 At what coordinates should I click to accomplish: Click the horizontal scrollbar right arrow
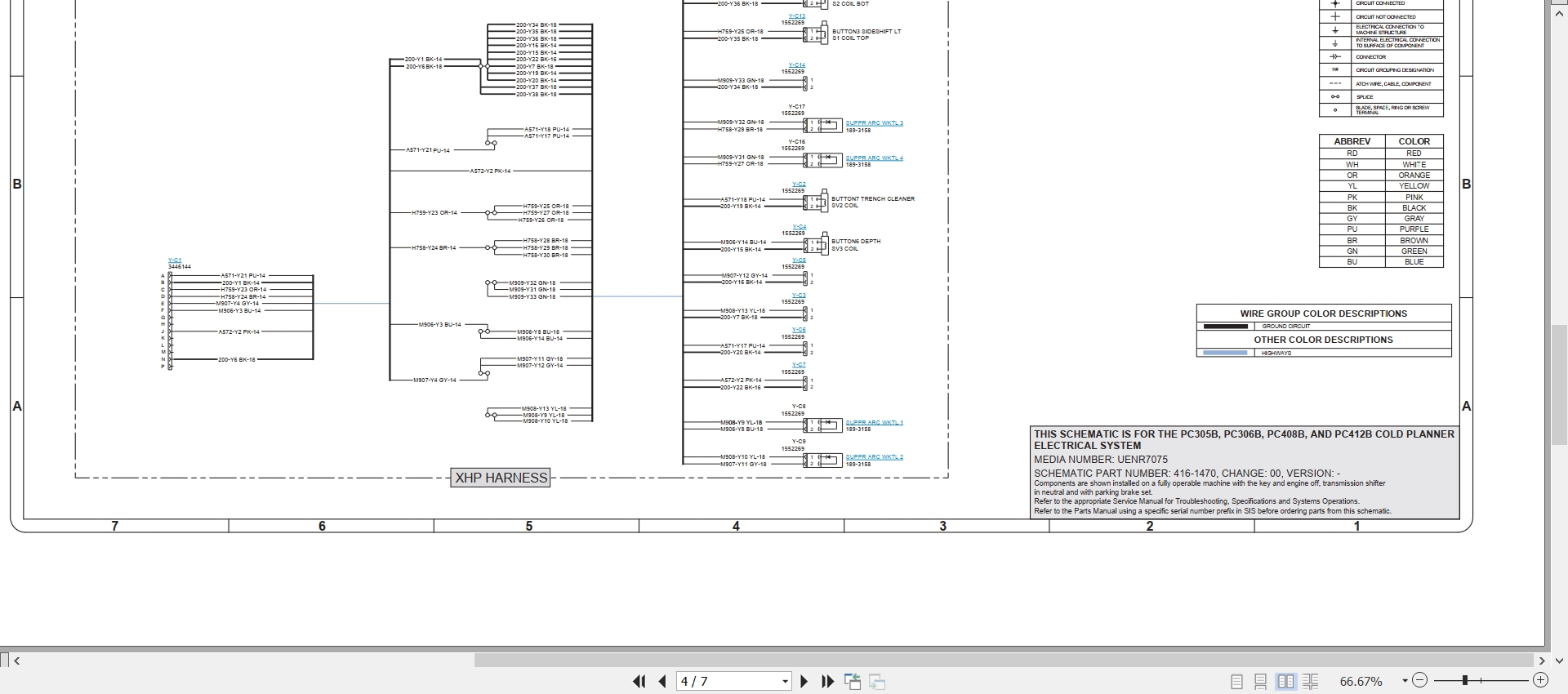tap(1542, 661)
